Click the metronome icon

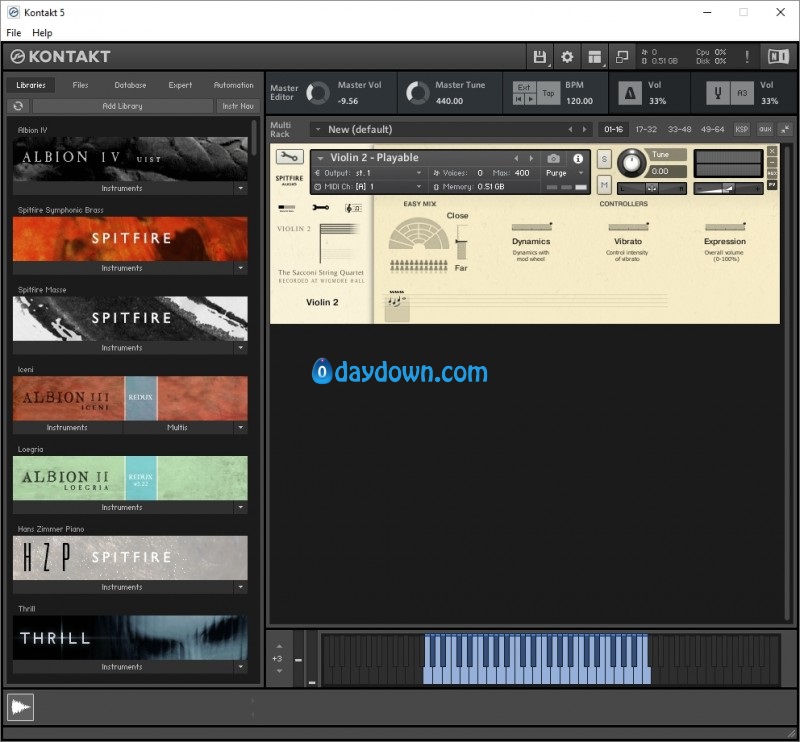630,93
